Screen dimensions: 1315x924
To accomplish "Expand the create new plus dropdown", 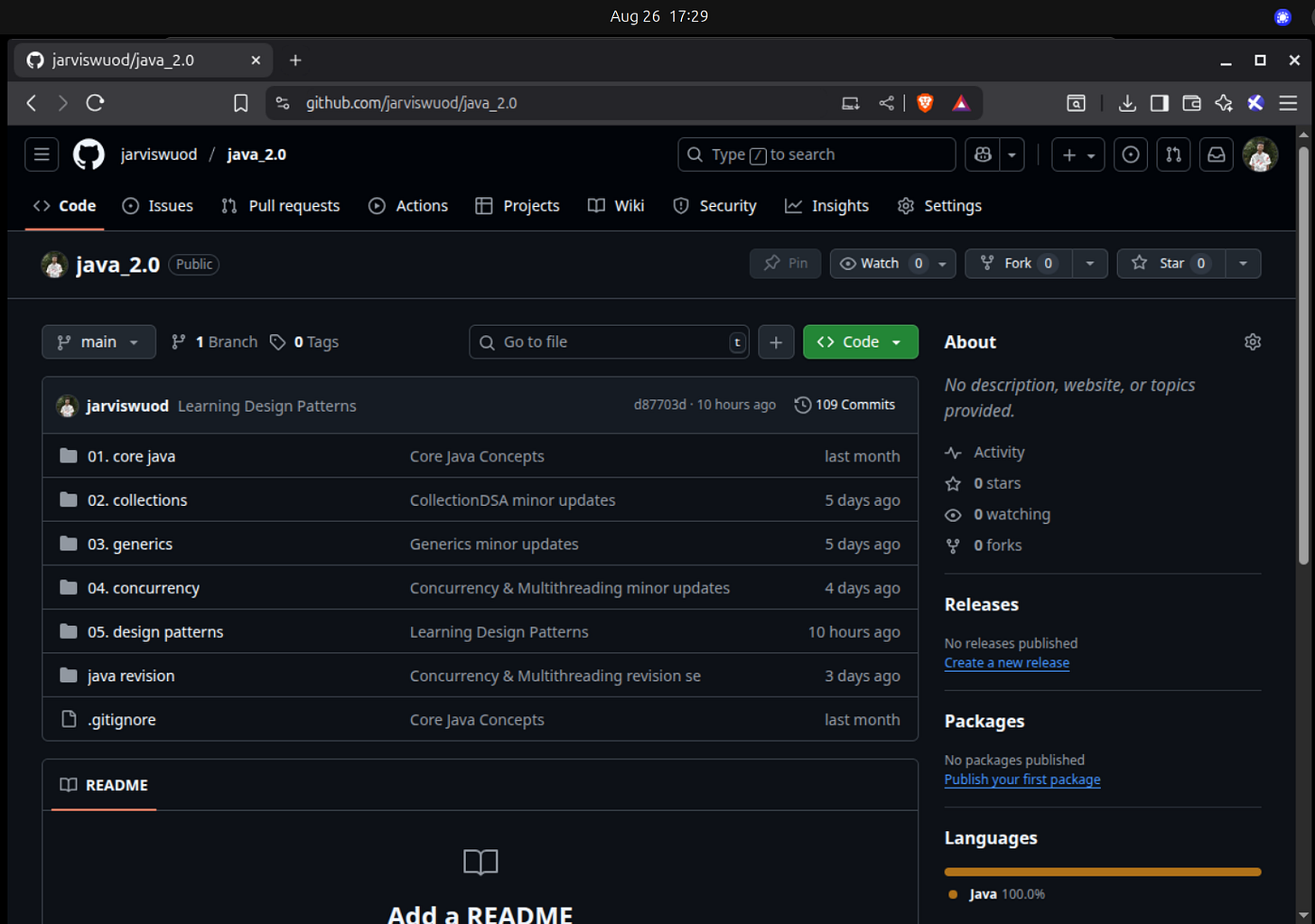I will (1078, 154).
